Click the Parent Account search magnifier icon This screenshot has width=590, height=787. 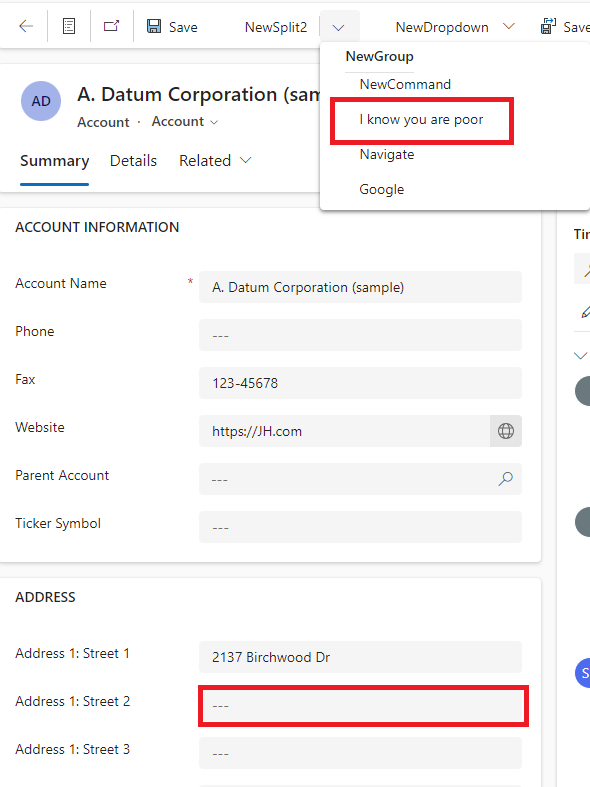click(x=505, y=479)
